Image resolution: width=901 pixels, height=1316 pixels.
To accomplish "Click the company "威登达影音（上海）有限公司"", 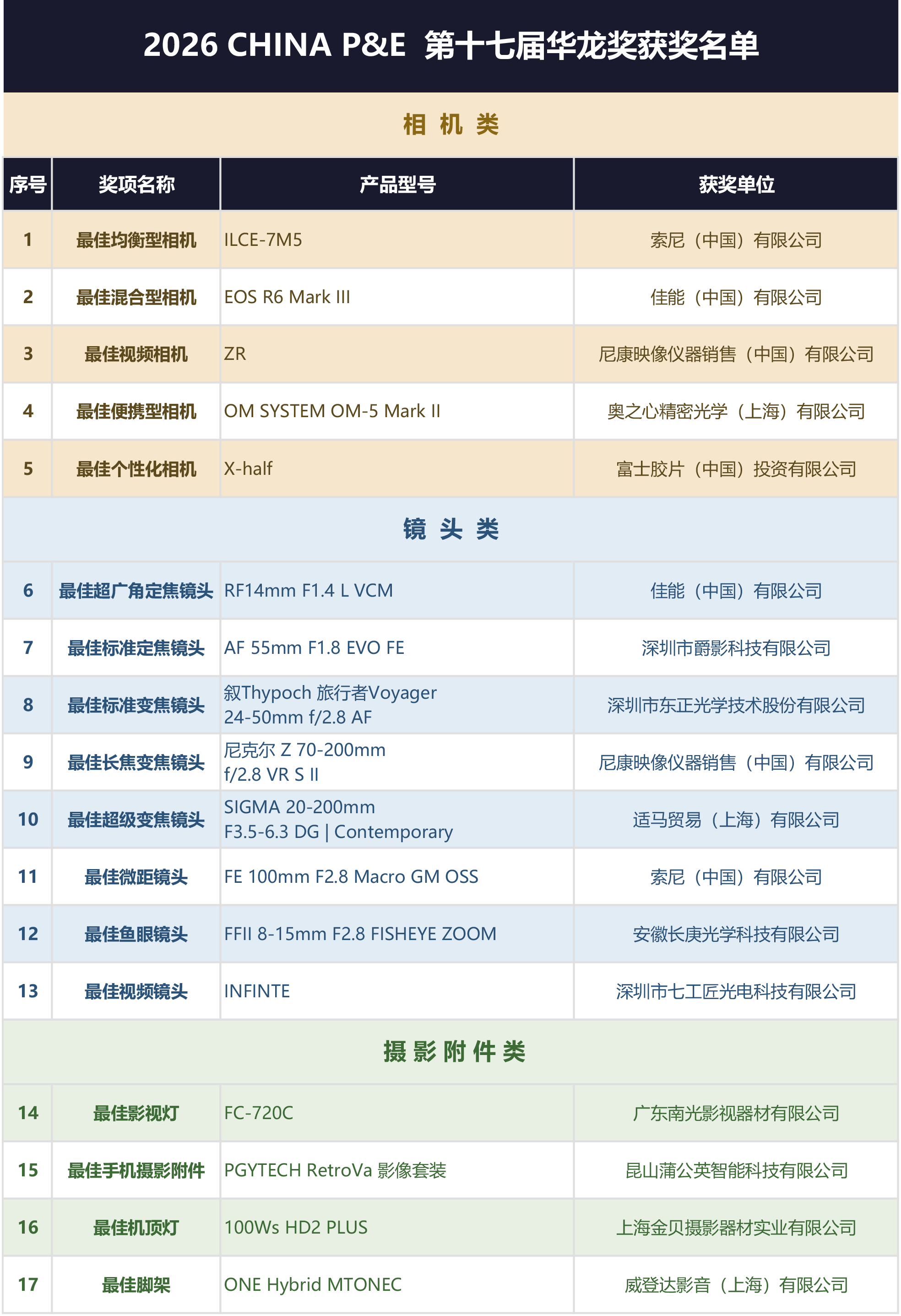I will 736,1285.
